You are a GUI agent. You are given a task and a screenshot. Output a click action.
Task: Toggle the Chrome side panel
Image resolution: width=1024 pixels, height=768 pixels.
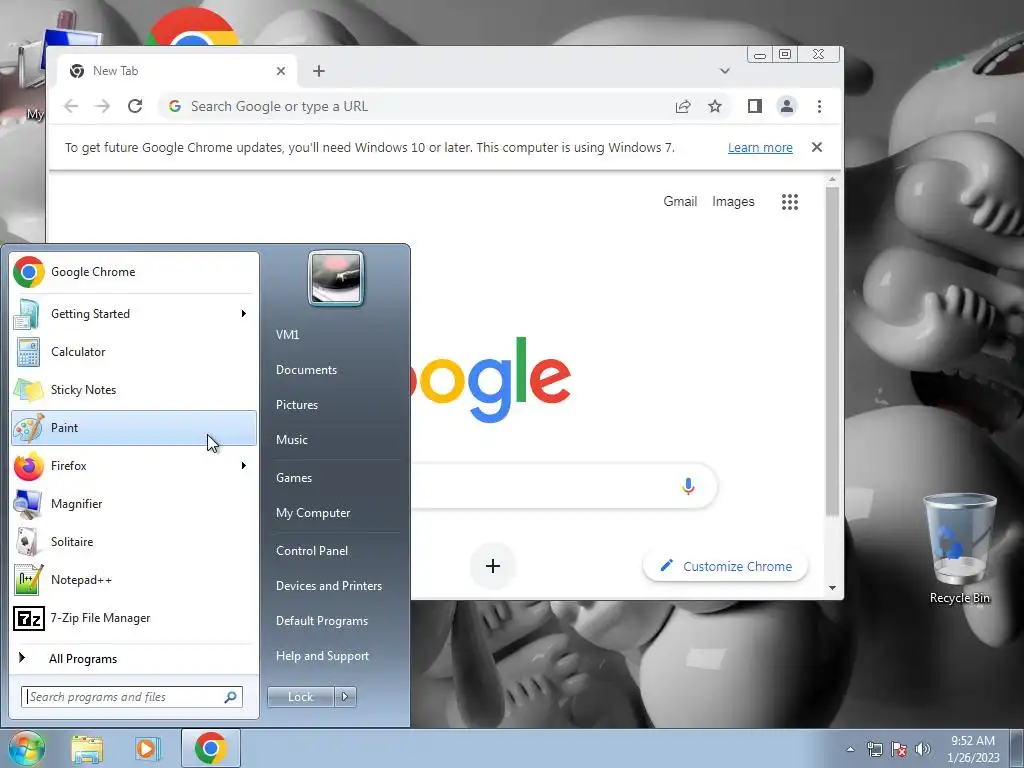pyautogui.click(x=755, y=106)
